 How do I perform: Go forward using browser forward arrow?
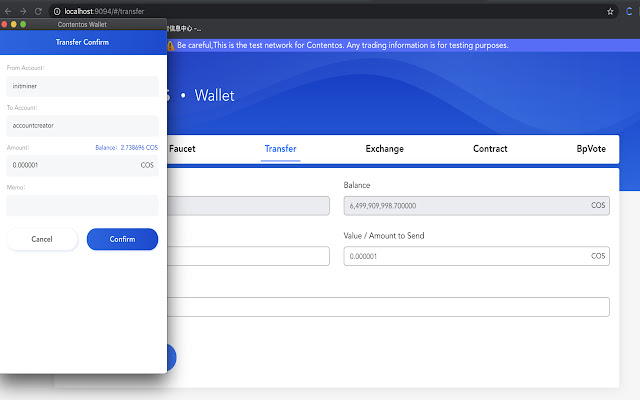coord(23,11)
